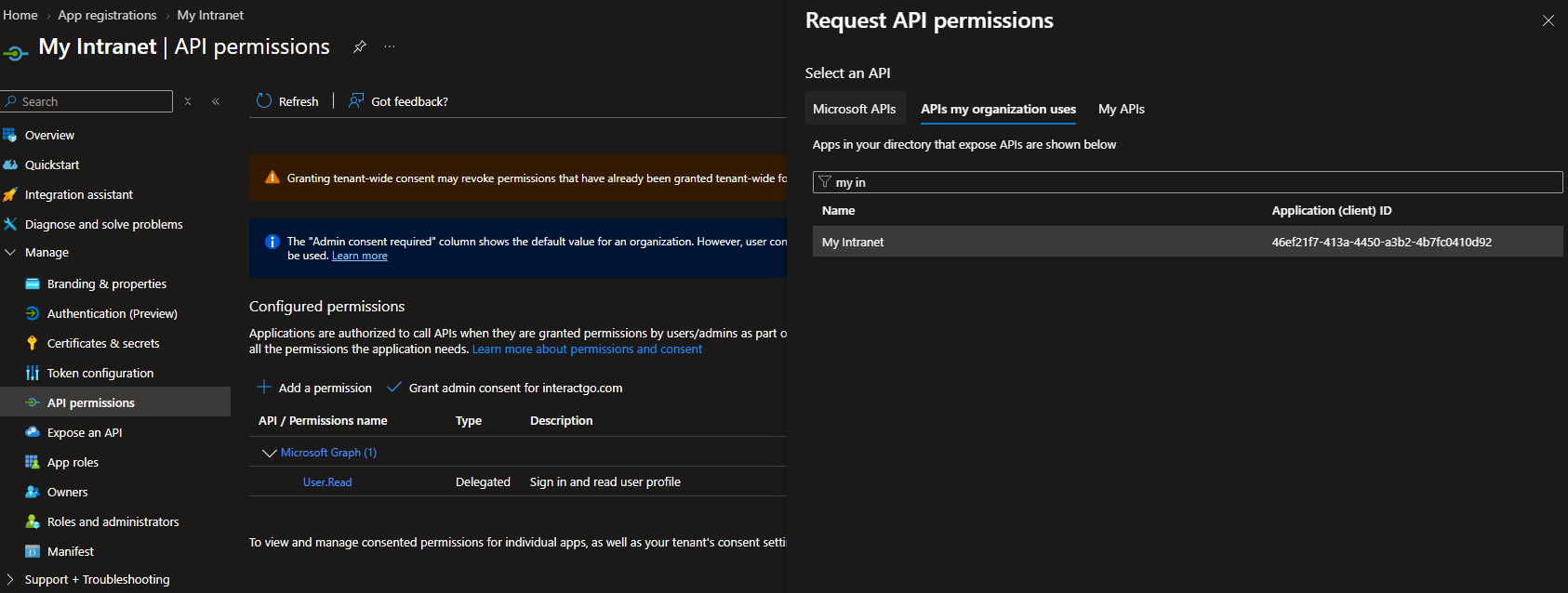Select the Expose an API cloud icon
Screen dimensions: 1568x593
tap(33, 432)
